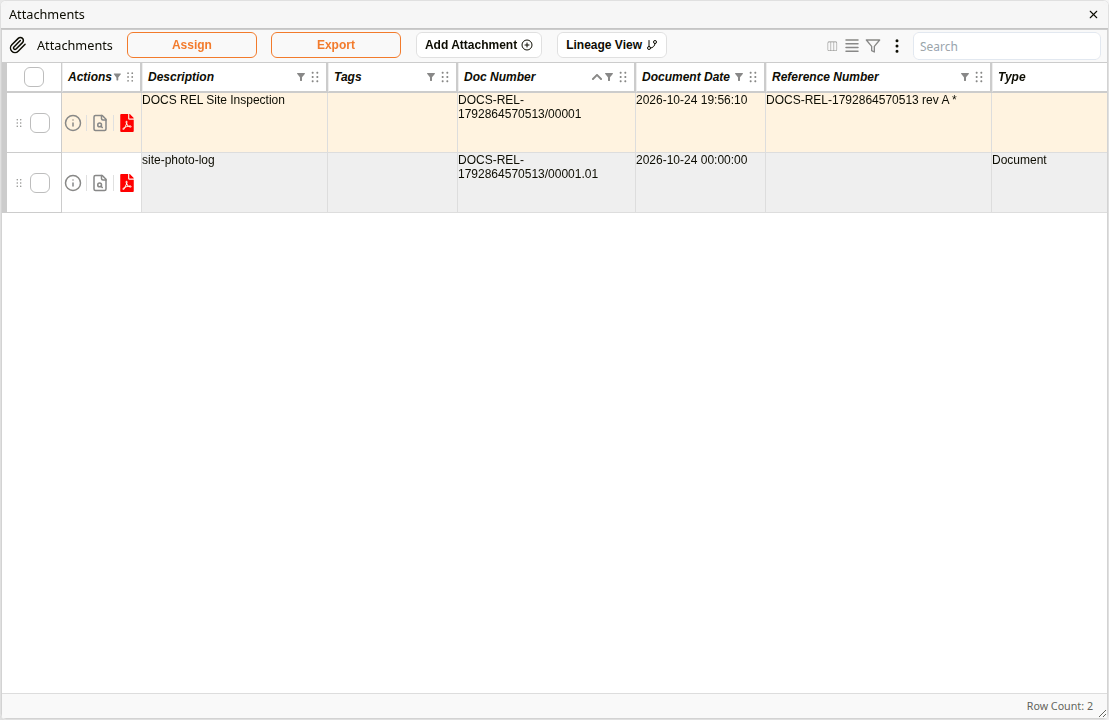Open the Description column filter
This screenshot has height=720, width=1109.
tap(301, 77)
